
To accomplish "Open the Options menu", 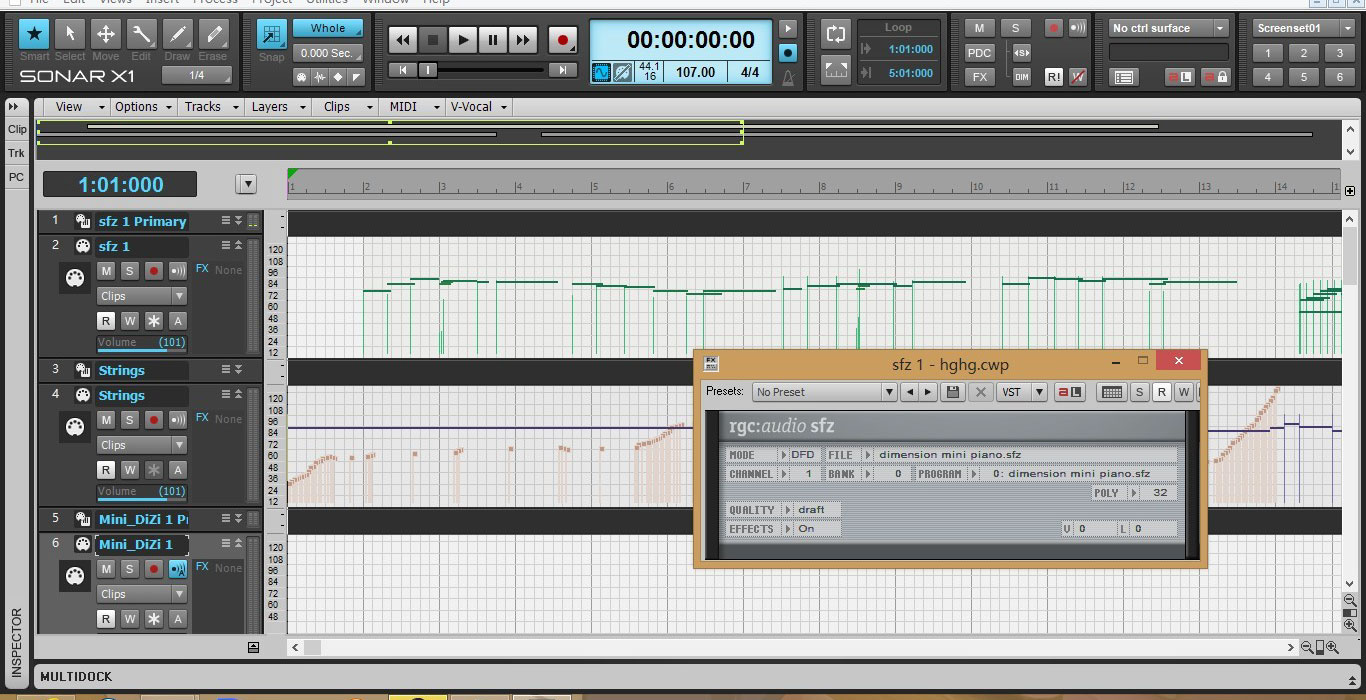I will tap(142, 107).
